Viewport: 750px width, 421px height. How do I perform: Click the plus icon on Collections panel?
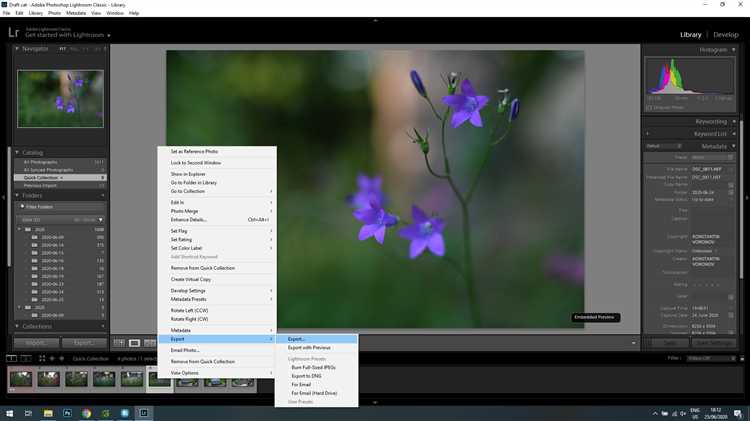(103, 326)
